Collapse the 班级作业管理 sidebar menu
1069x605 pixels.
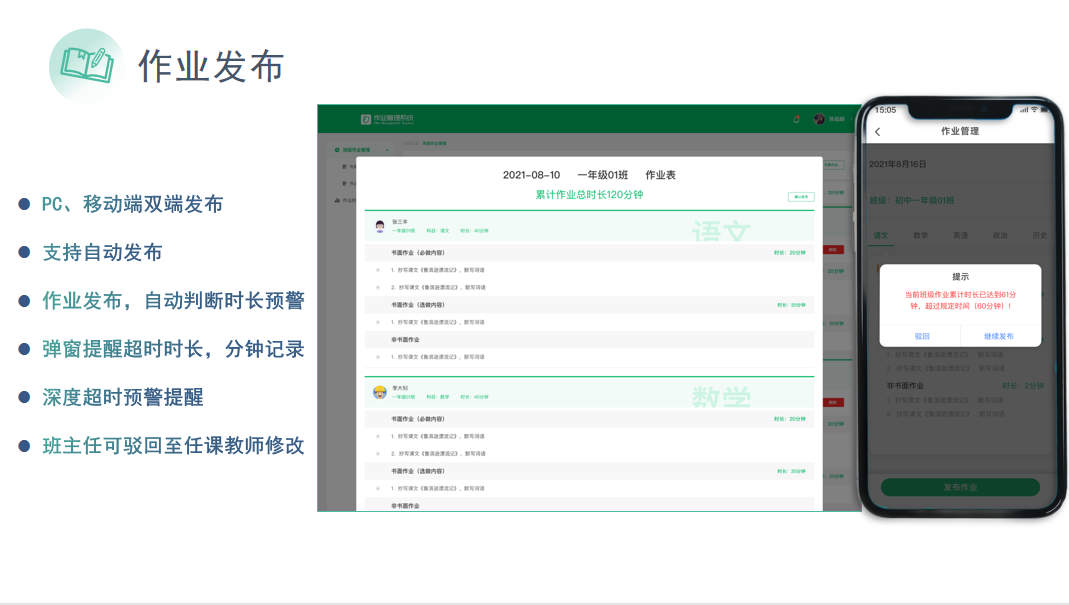(x=387, y=149)
